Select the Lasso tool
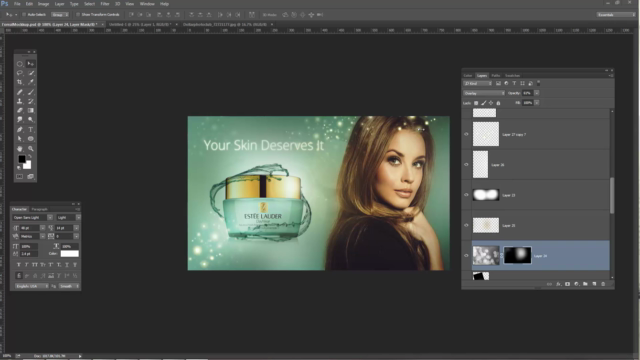640x360 pixels. click(20, 73)
